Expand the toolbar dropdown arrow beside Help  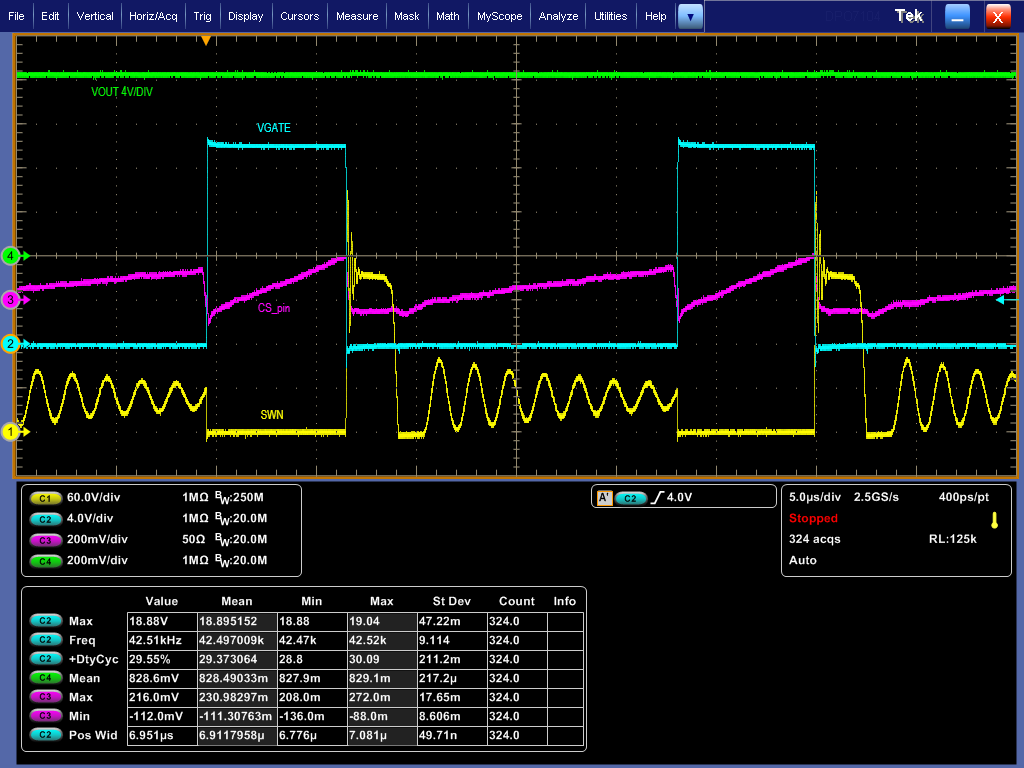click(690, 16)
